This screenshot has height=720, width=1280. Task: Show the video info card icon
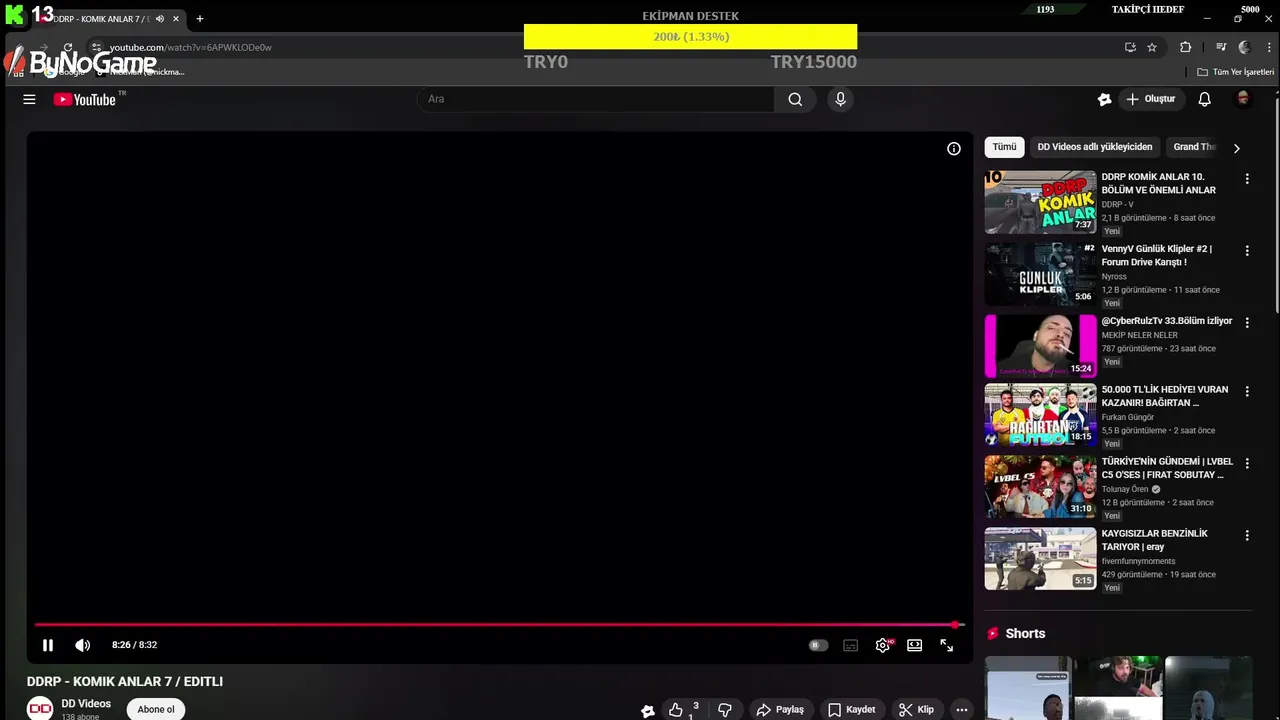954,148
